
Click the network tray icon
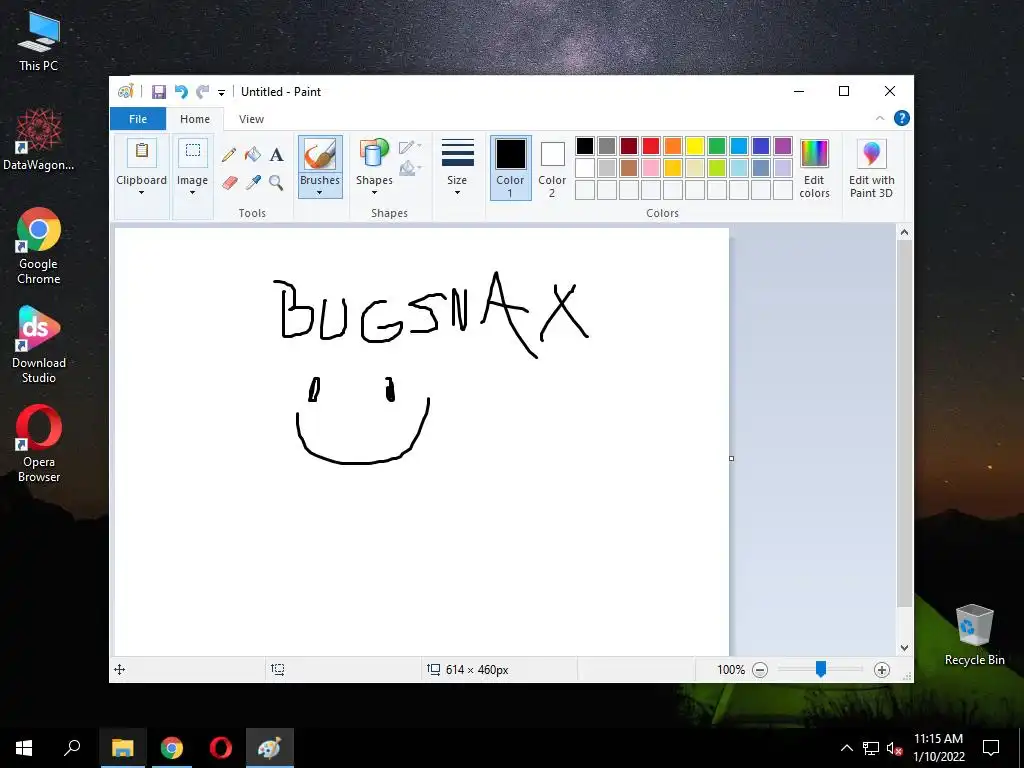[871, 748]
